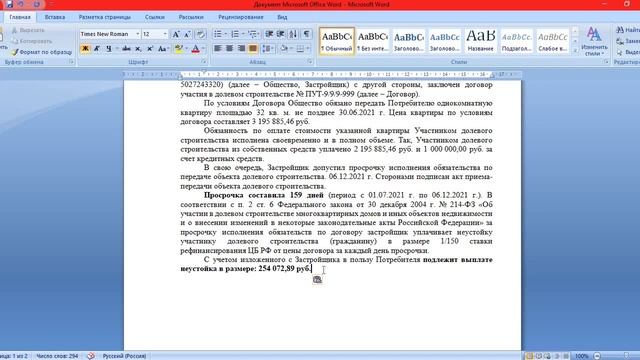Click the zoom out minus button
This screenshot has height=360, width=640.
597,356
